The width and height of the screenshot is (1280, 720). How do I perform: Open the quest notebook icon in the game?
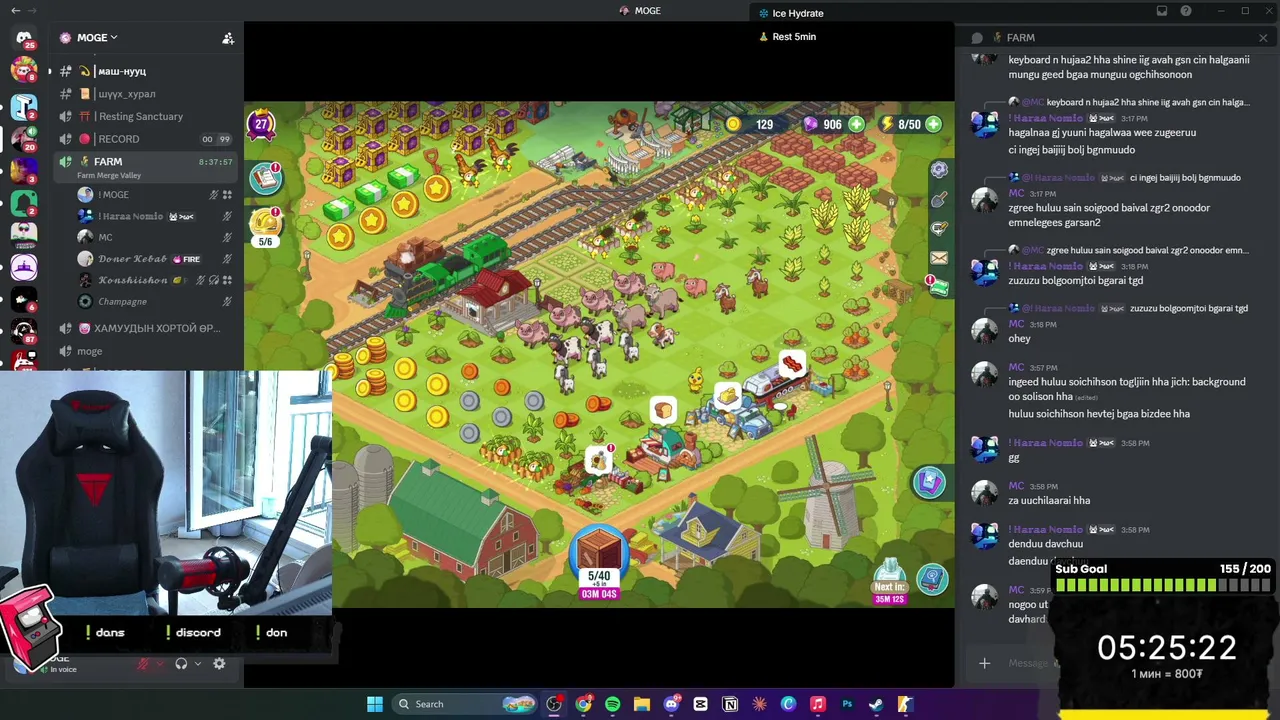[265, 177]
